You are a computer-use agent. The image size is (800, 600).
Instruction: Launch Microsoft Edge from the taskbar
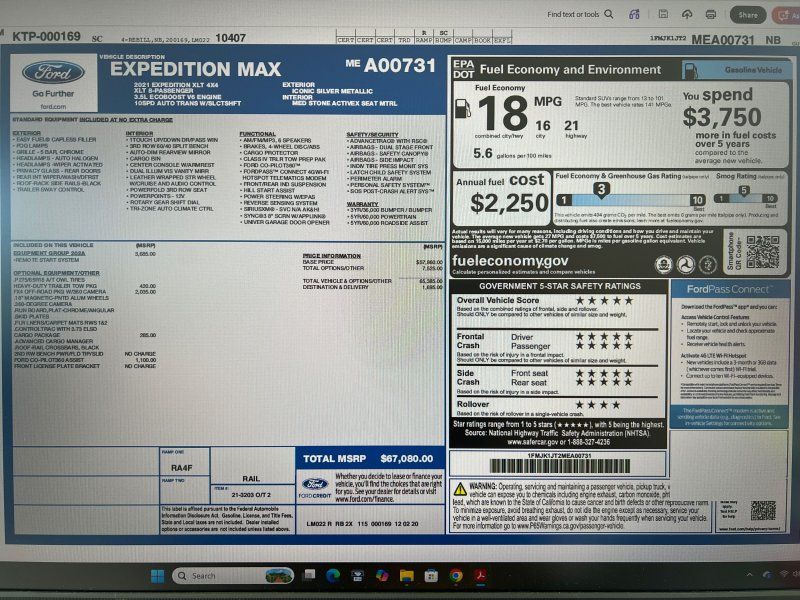[x=333, y=576]
